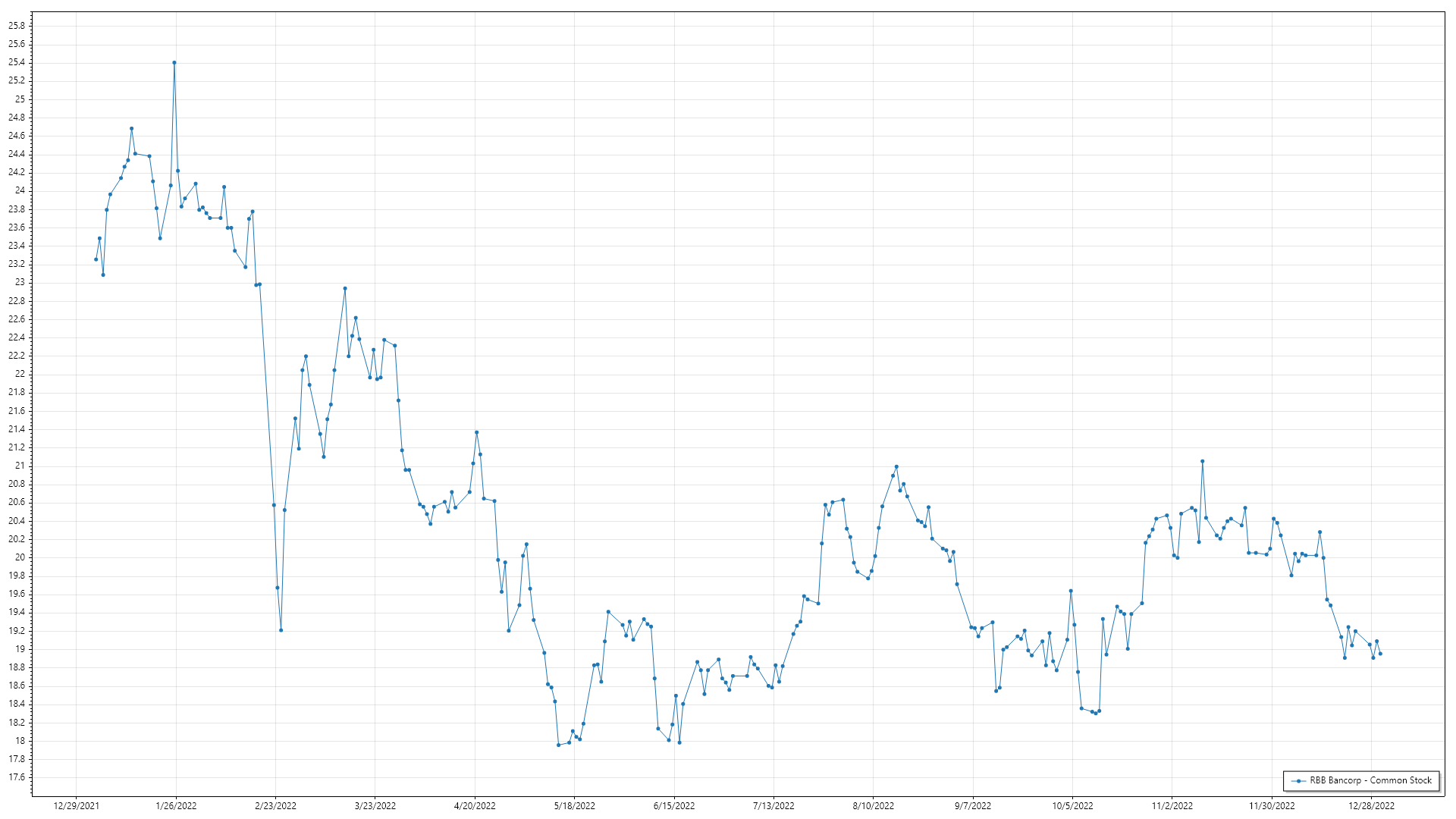This screenshot has width=1456, height=819.
Task: Click the 21 y-axis tick label
Action: click(20, 466)
